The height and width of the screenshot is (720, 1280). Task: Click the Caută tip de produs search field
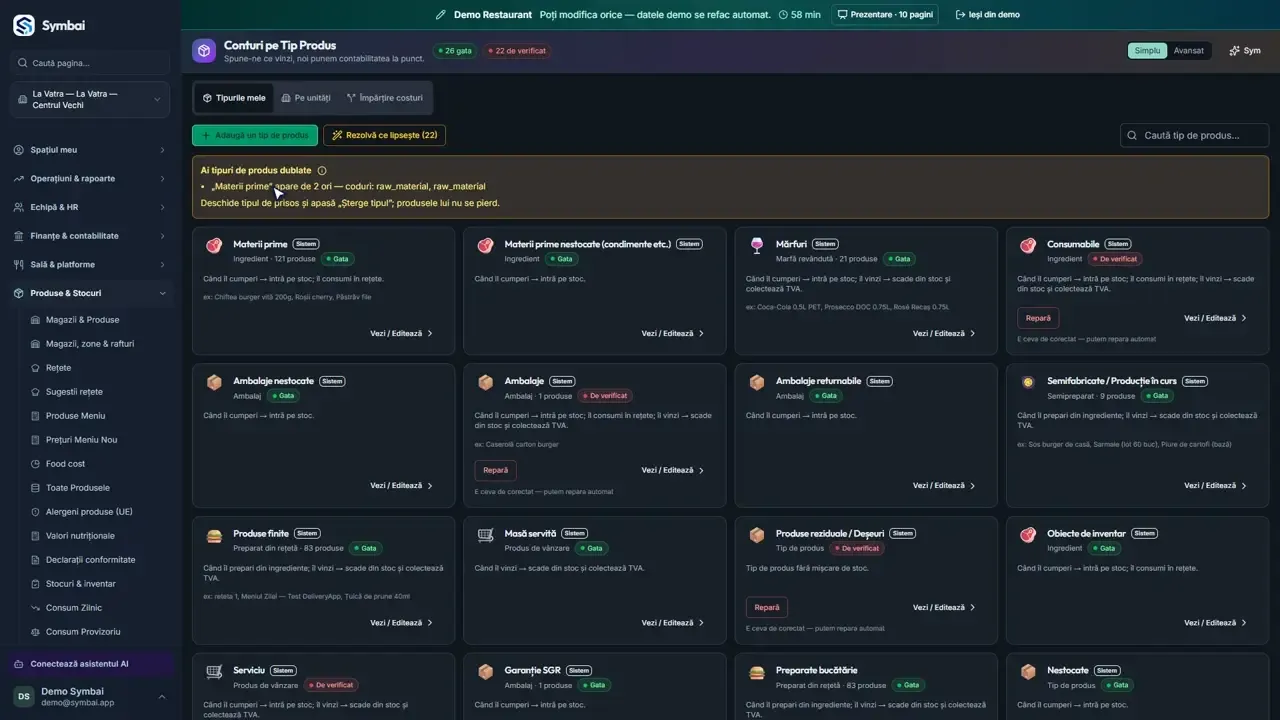1194,135
